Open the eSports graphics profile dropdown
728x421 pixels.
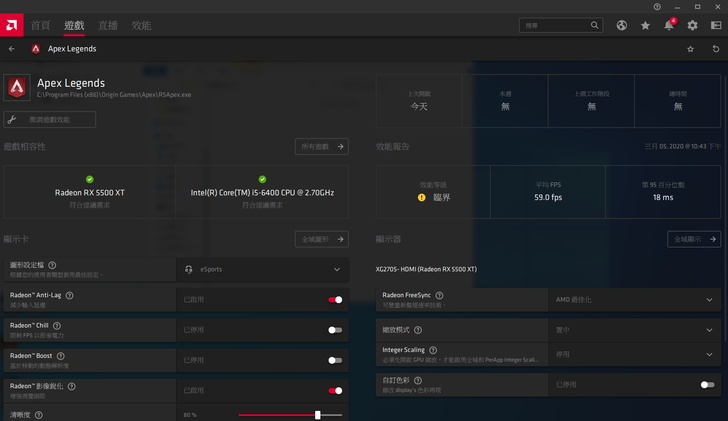click(262, 269)
